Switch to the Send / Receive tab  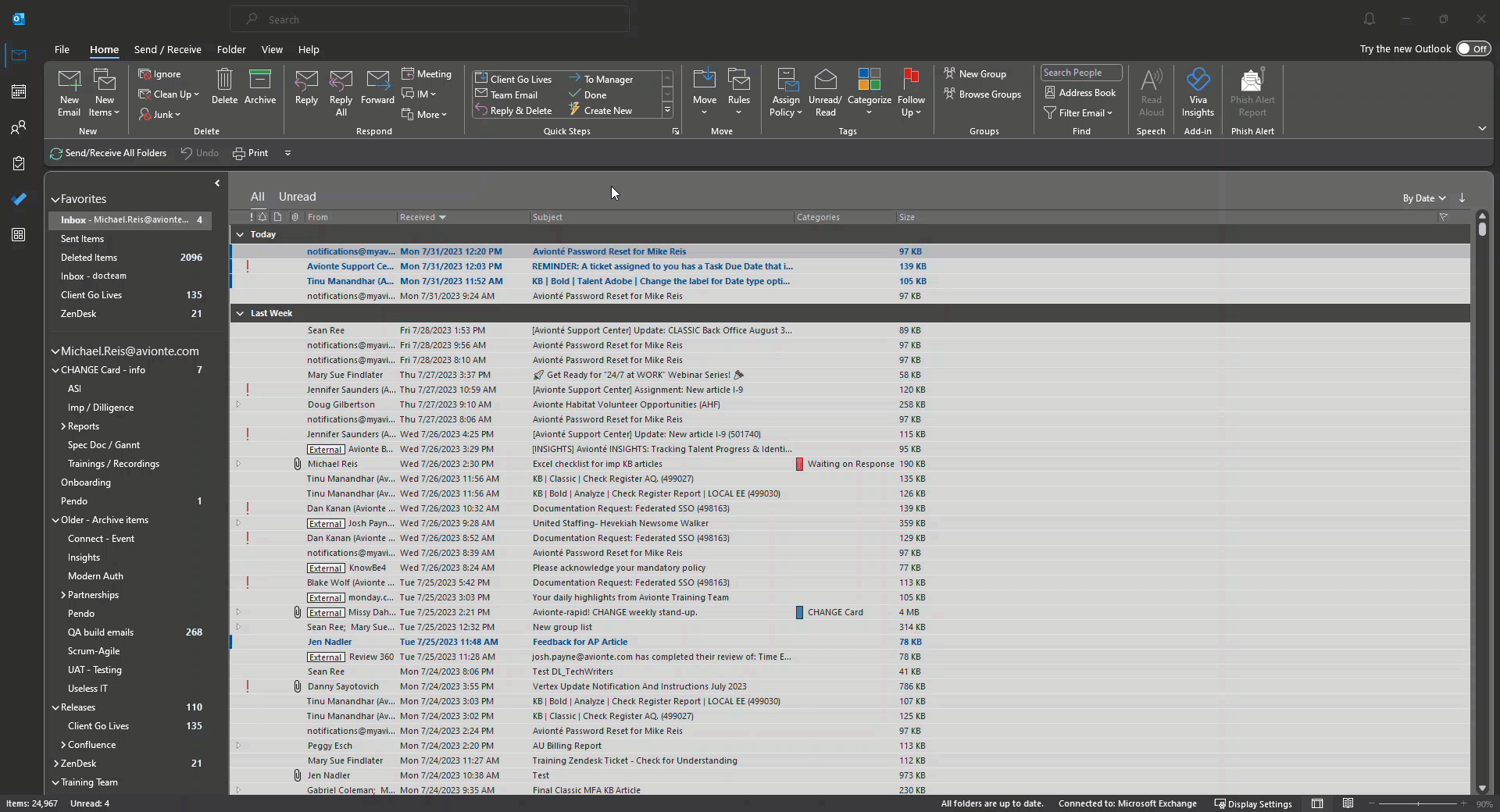168,49
